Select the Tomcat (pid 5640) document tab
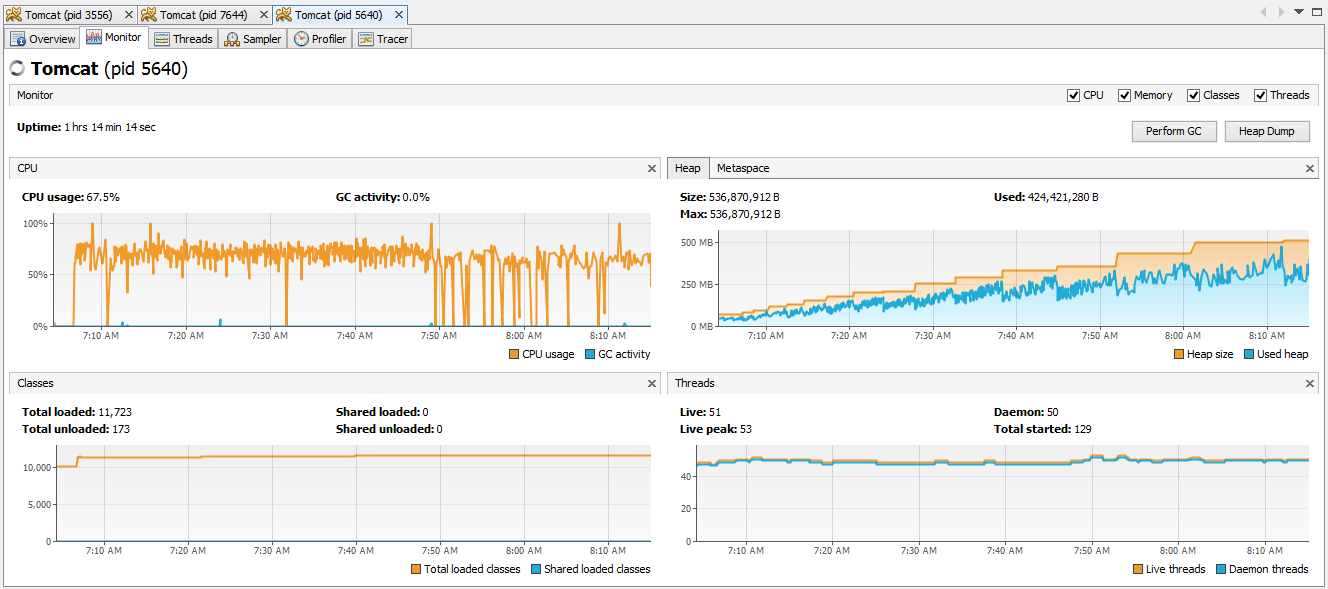Viewport: 1328px width, 589px height. [340, 15]
